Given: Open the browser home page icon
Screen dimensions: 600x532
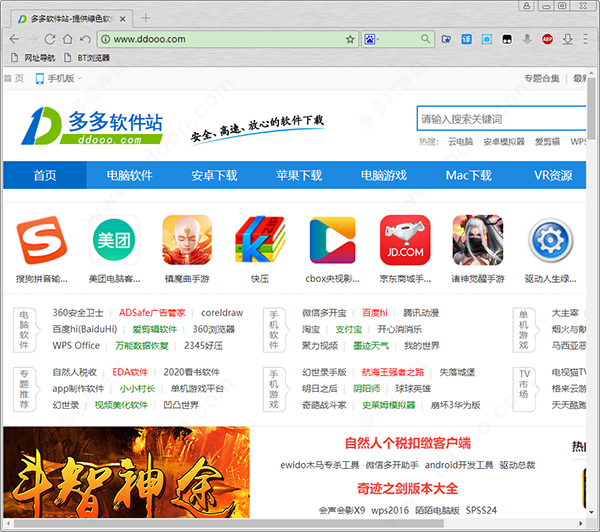Looking at the screenshot, I should tap(67, 39).
